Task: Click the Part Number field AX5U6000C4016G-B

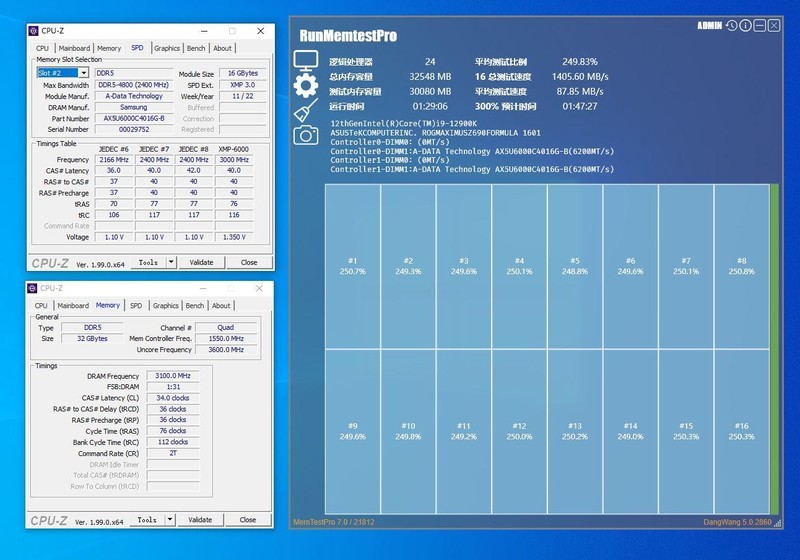Action: click(x=134, y=118)
